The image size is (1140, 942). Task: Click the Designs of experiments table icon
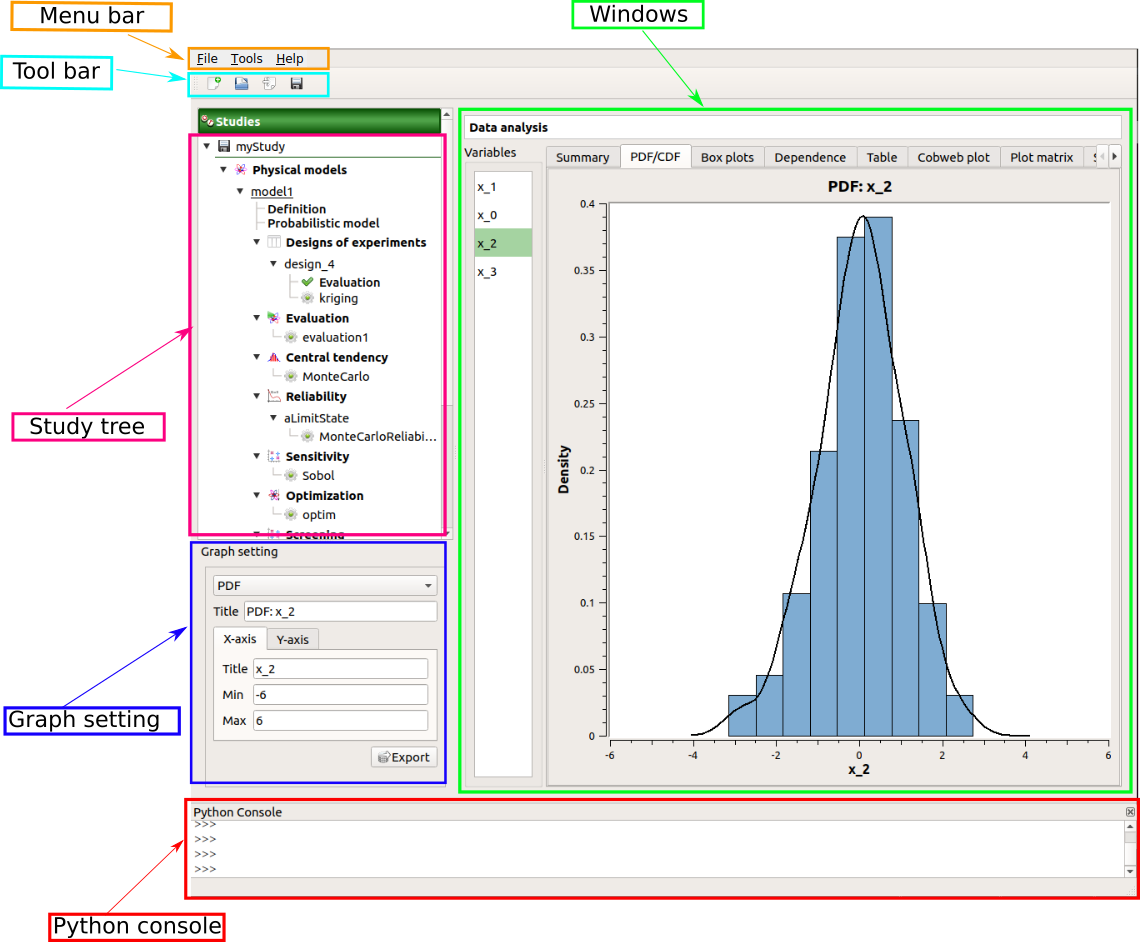pyautogui.click(x=274, y=242)
